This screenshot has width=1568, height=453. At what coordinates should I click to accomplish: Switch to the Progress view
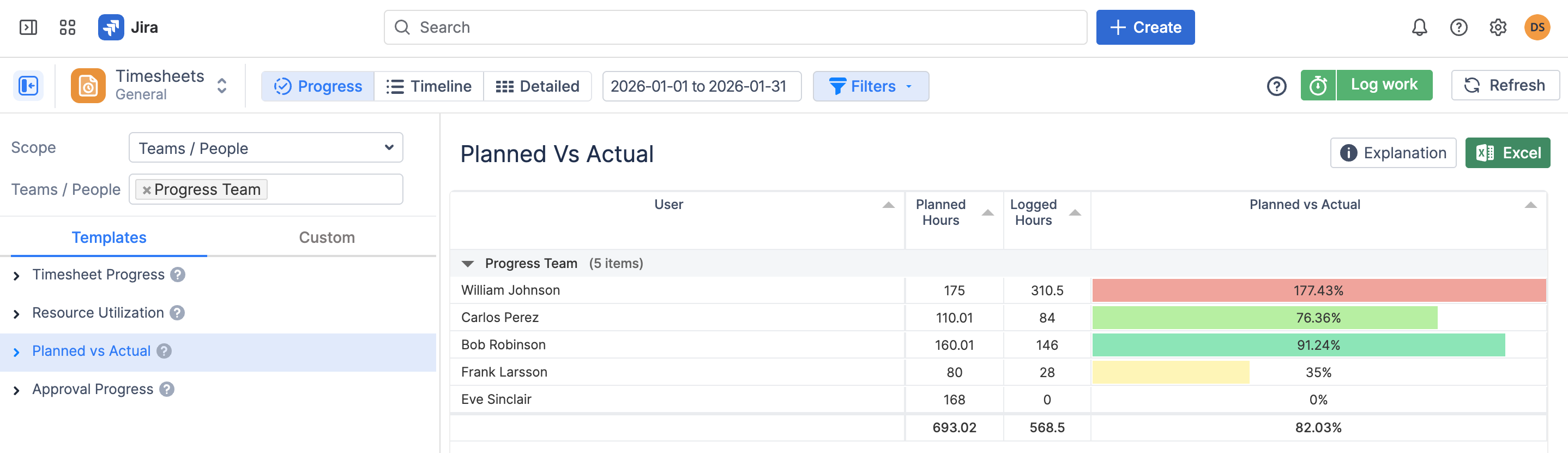point(318,86)
